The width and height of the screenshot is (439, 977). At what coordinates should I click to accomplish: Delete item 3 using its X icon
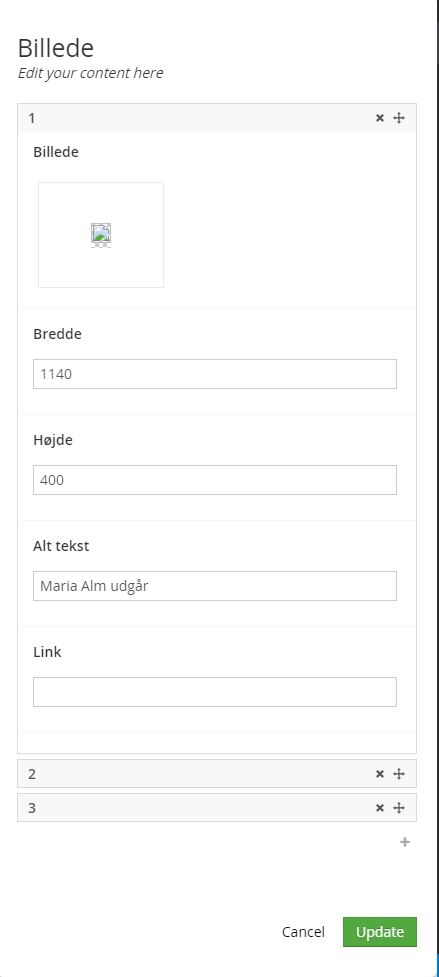[x=380, y=808]
